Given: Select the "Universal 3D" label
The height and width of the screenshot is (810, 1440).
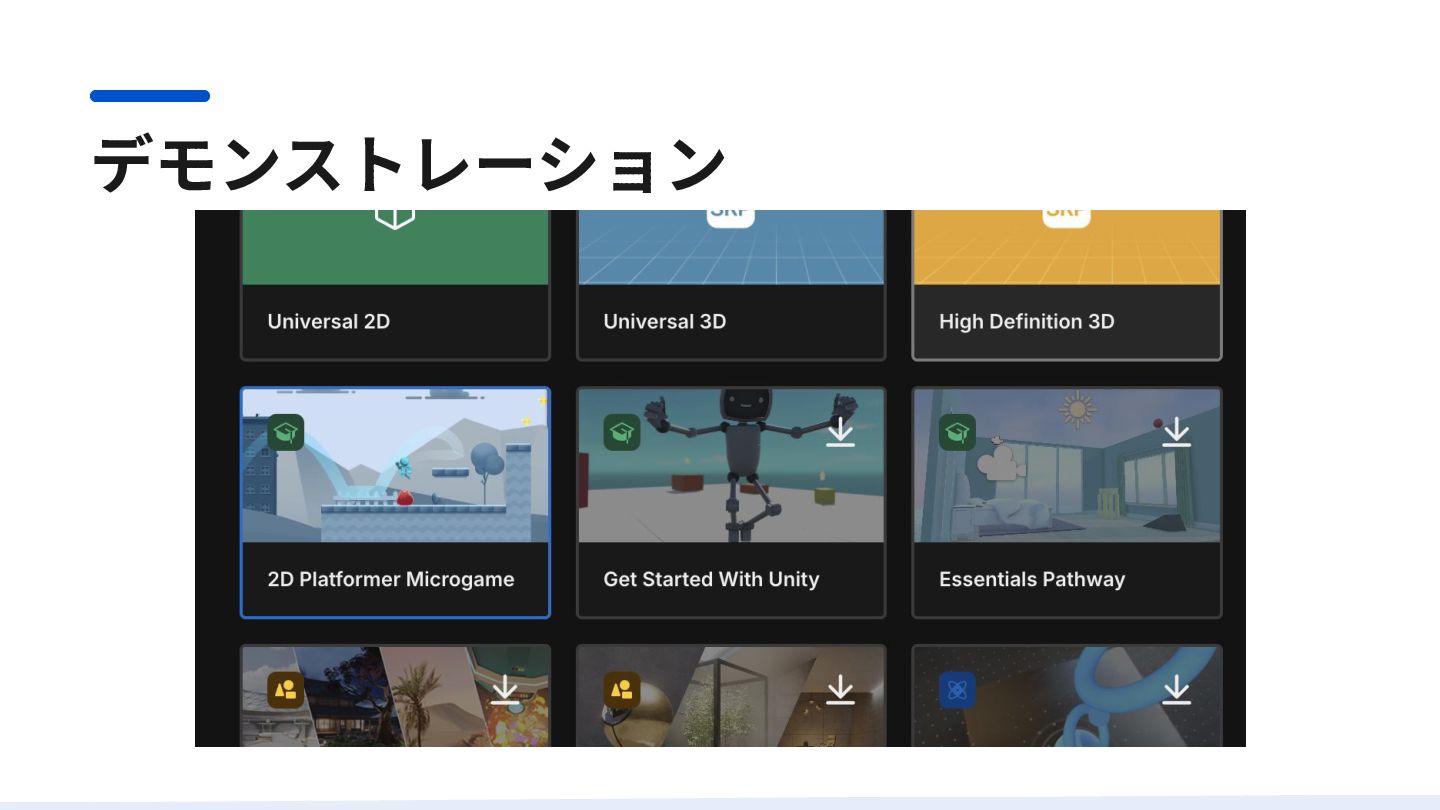Looking at the screenshot, I should [665, 322].
